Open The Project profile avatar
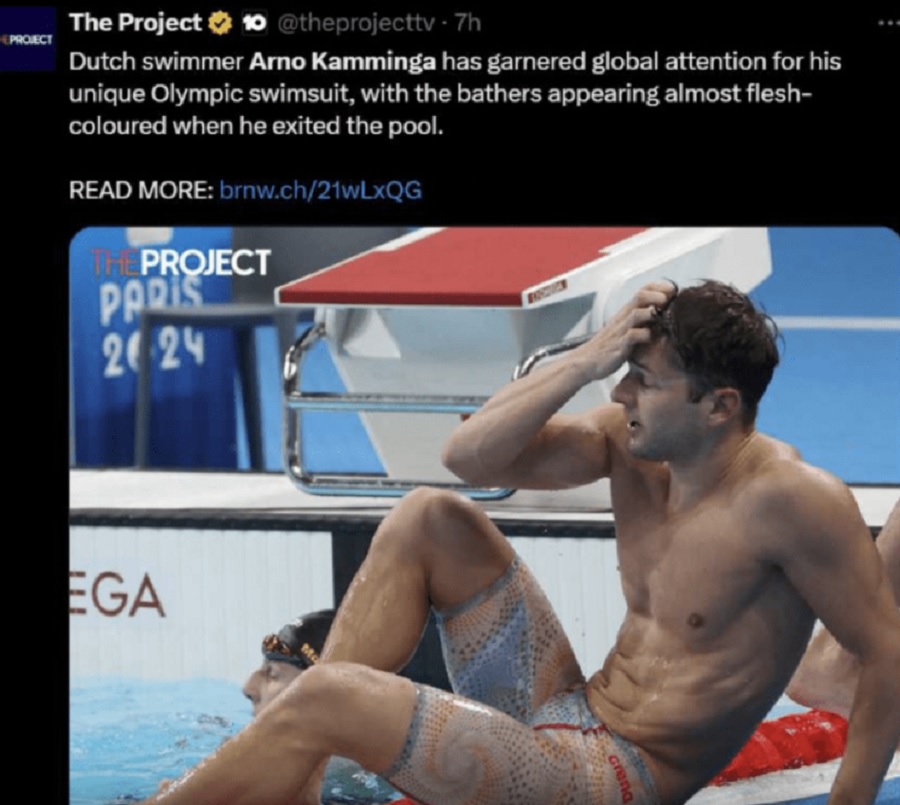 (x=27, y=39)
